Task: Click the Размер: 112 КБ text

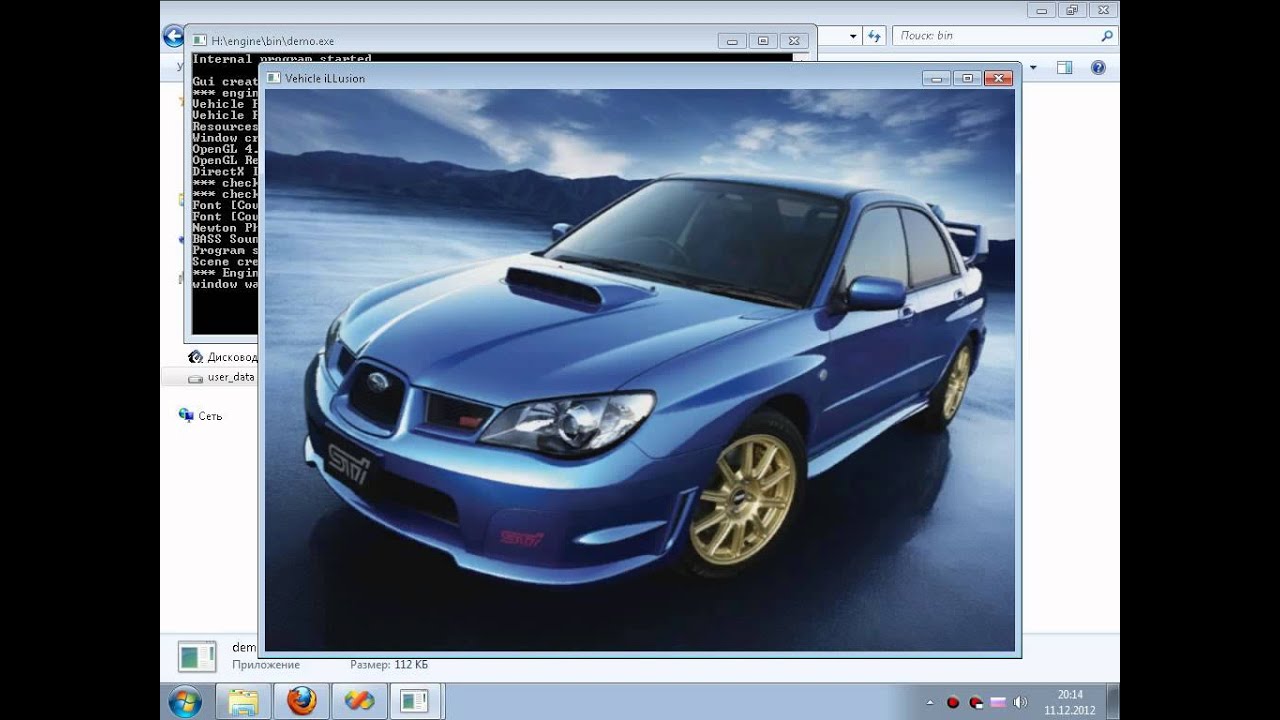Action: pyautogui.click(x=389, y=664)
